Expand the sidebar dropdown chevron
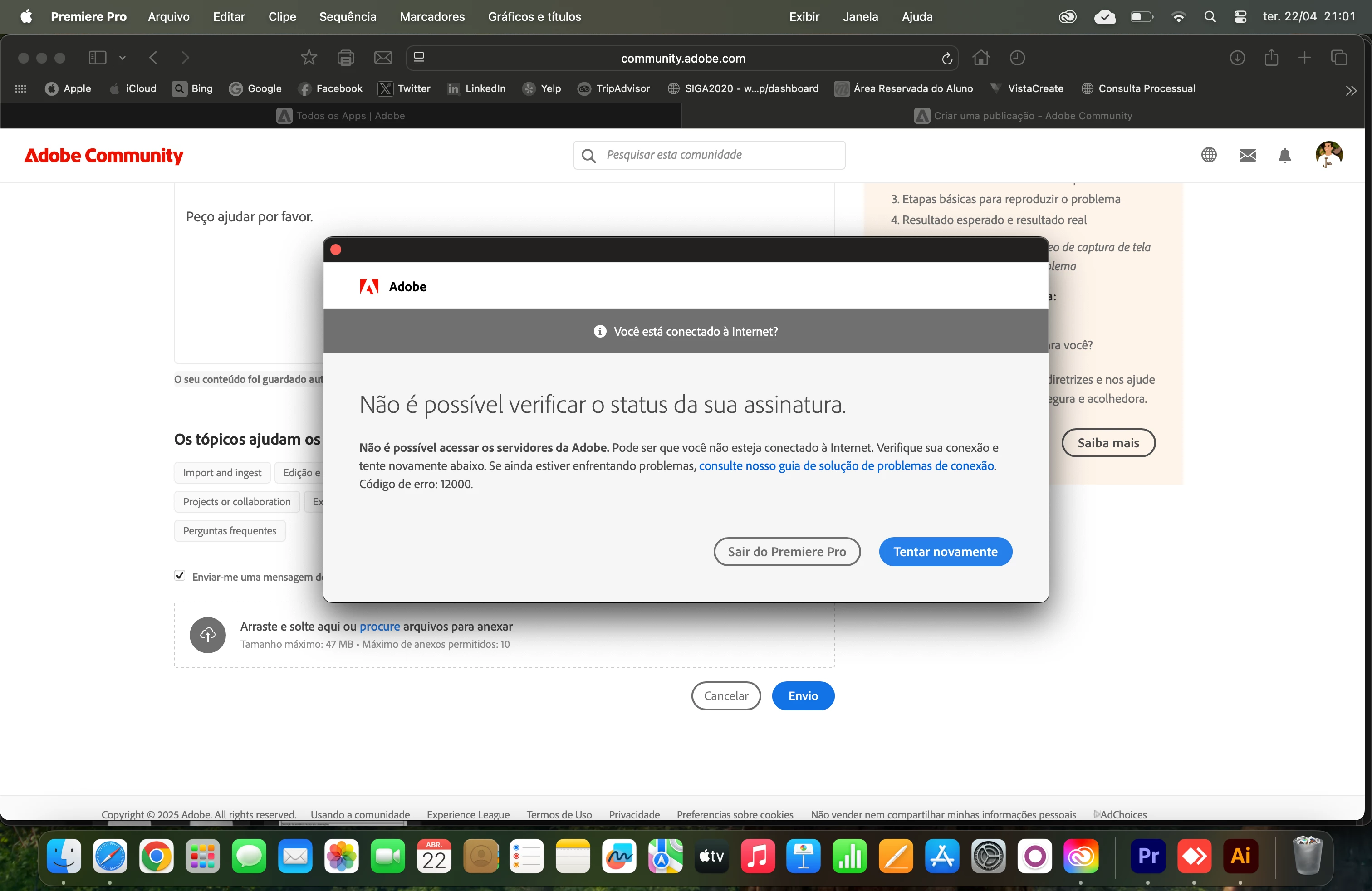This screenshot has height=891, width=1372. pos(122,58)
